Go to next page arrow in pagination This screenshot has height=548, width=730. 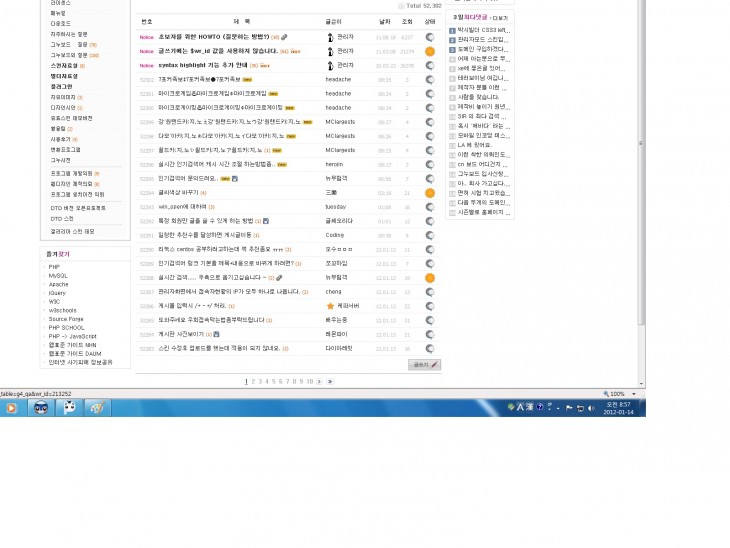coord(319,381)
